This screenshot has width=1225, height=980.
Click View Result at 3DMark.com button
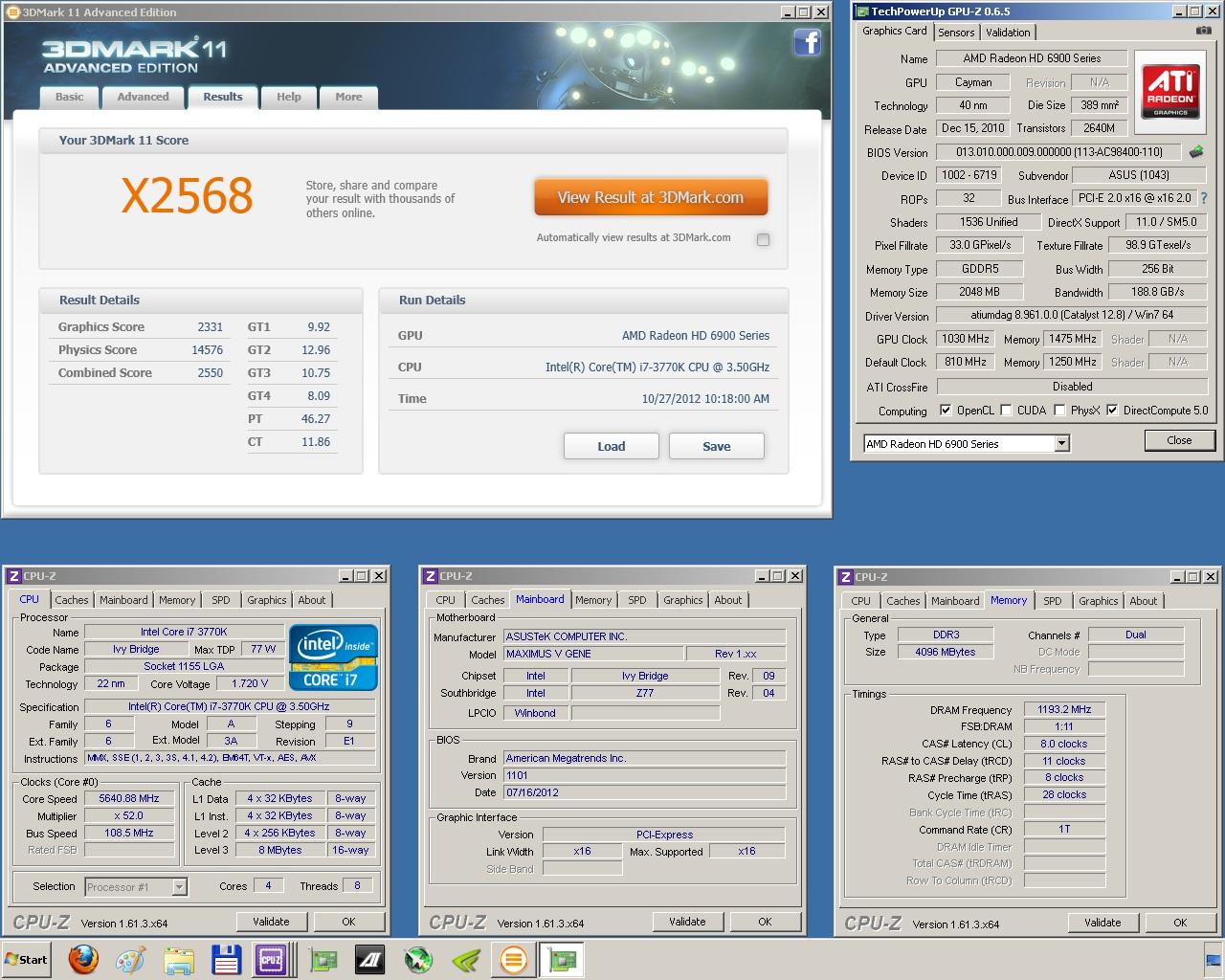[651, 197]
